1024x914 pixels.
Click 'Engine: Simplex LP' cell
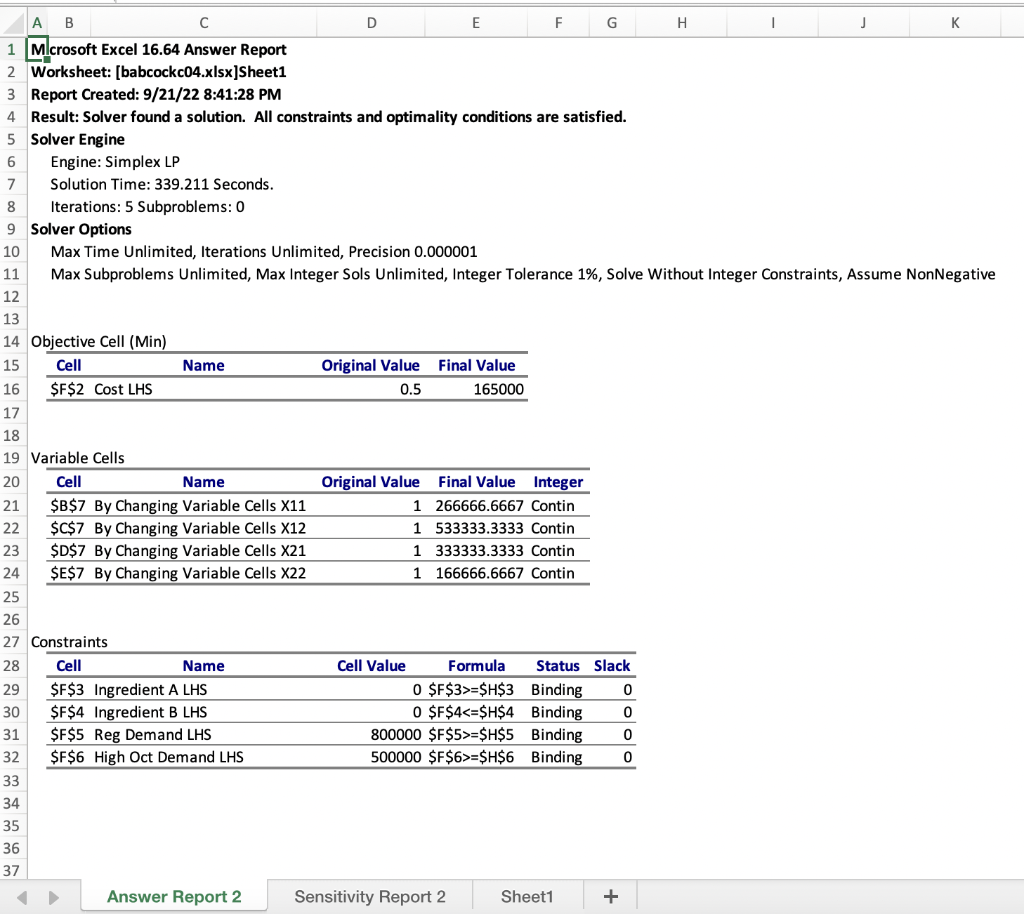[115, 162]
